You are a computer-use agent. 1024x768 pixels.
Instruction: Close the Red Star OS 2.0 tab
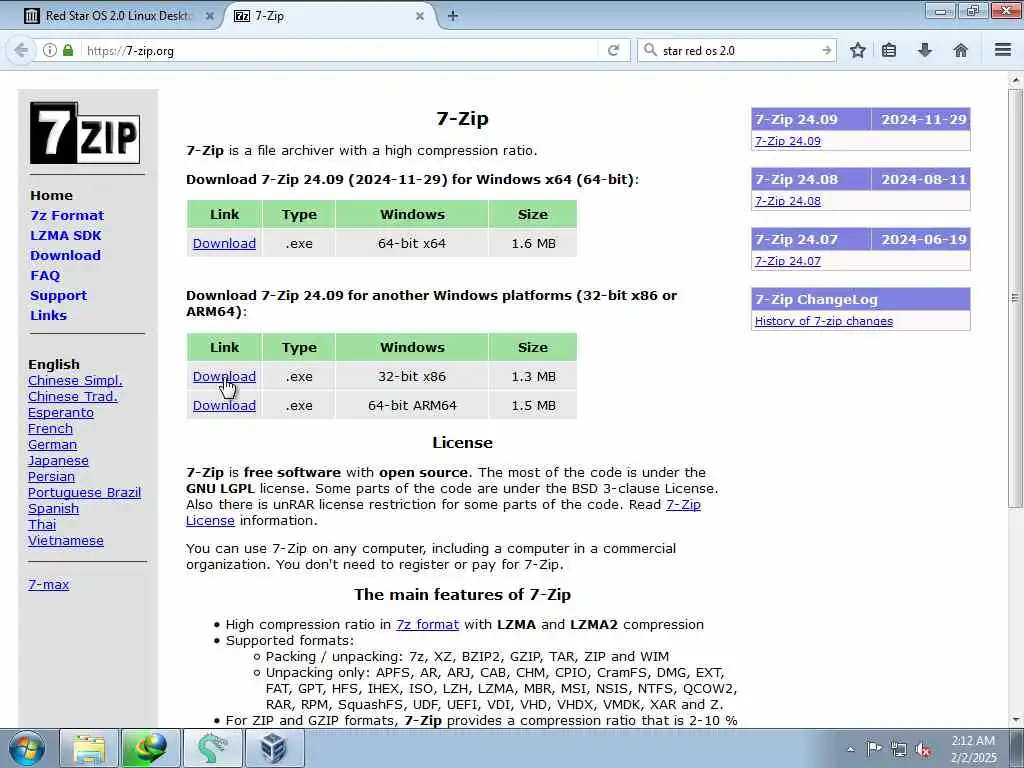(x=210, y=16)
